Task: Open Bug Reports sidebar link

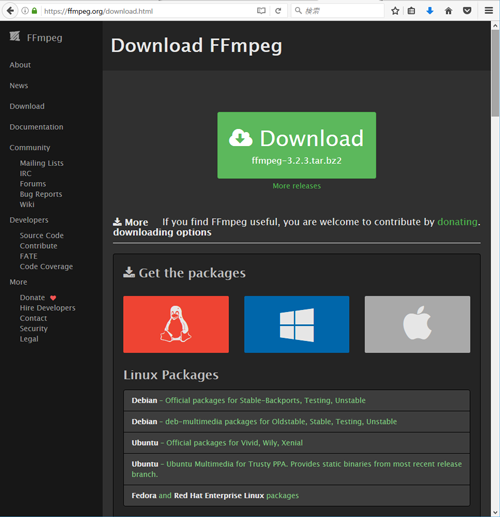Action: (41, 194)
